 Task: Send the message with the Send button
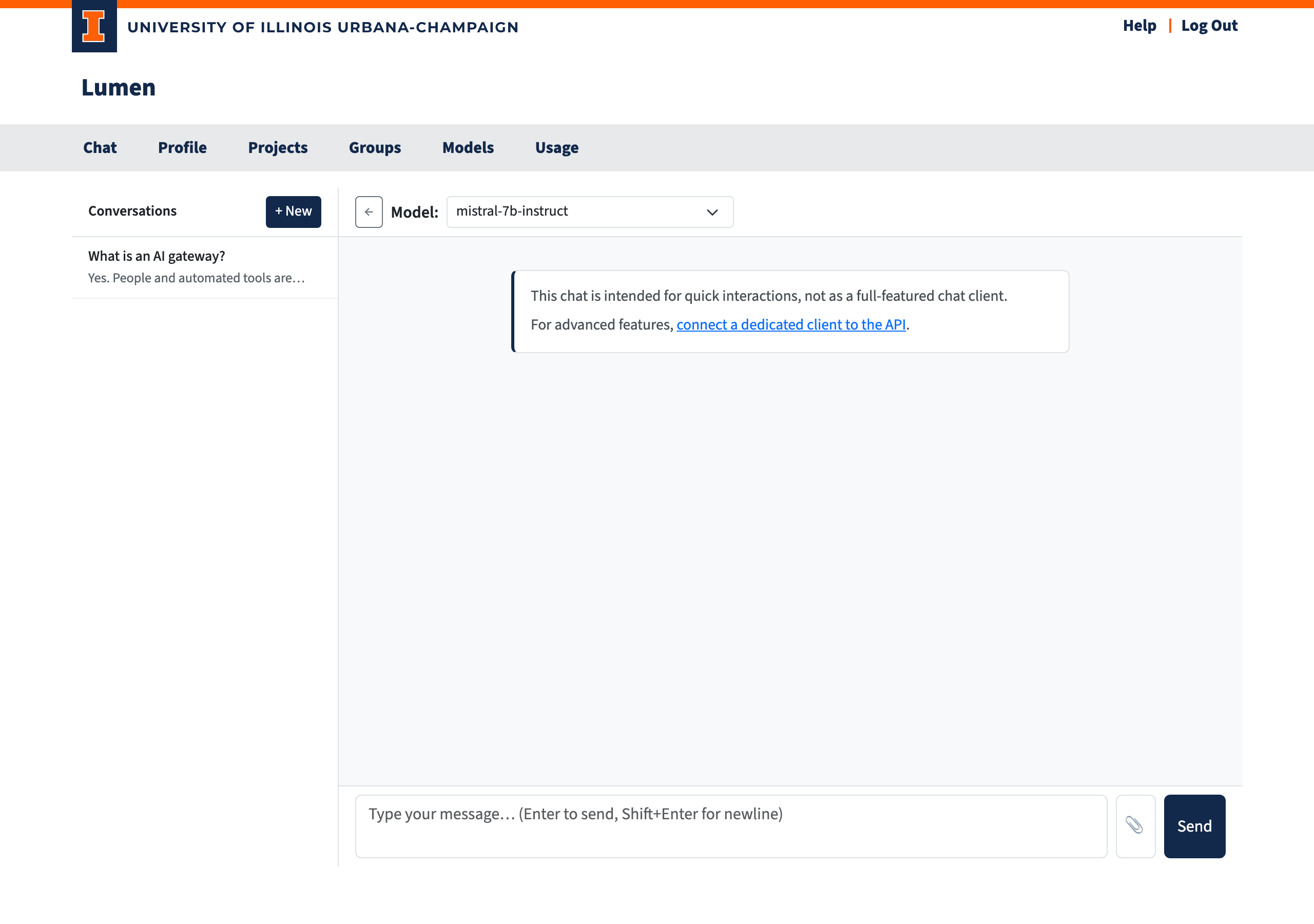(x=1194, y=825)
